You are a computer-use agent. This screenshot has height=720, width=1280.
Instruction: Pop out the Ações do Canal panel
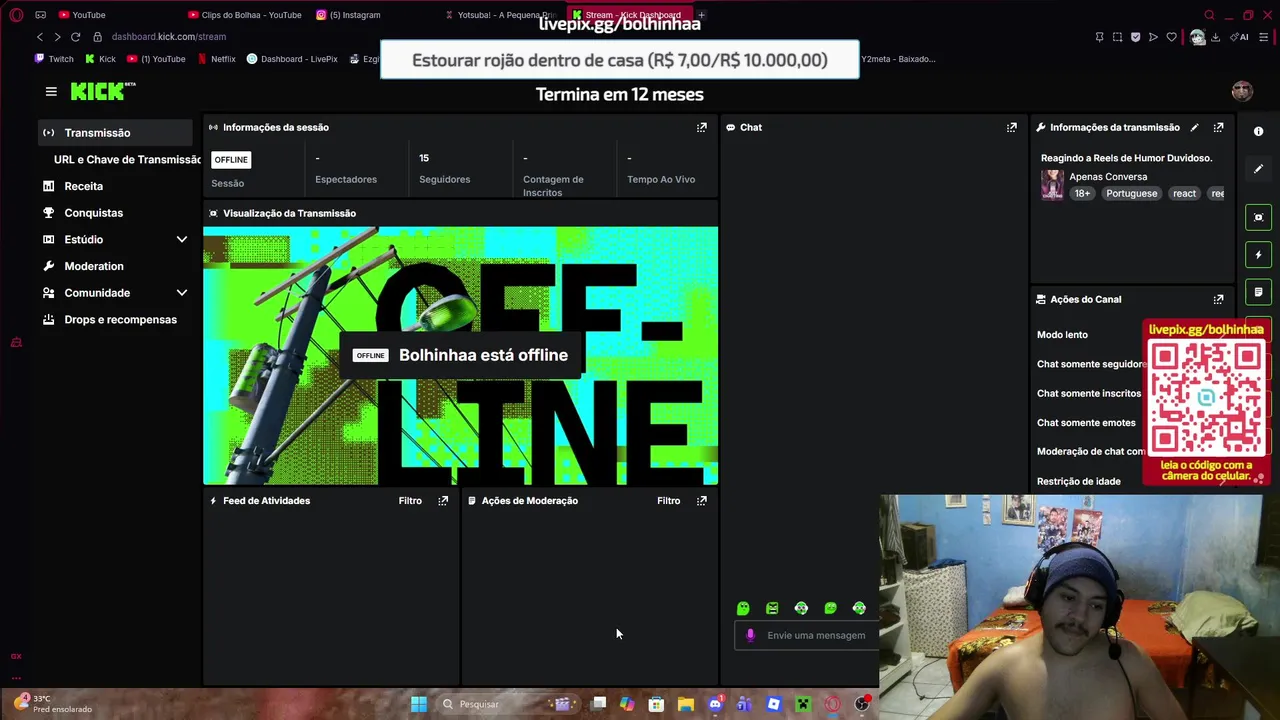tap(1218, 299)
